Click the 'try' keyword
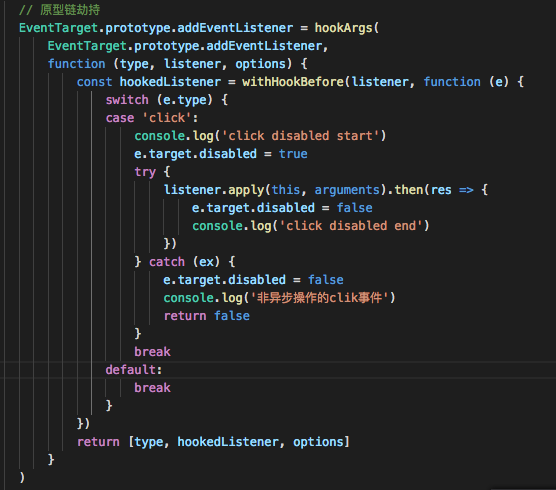 click(x=145, y=172)
